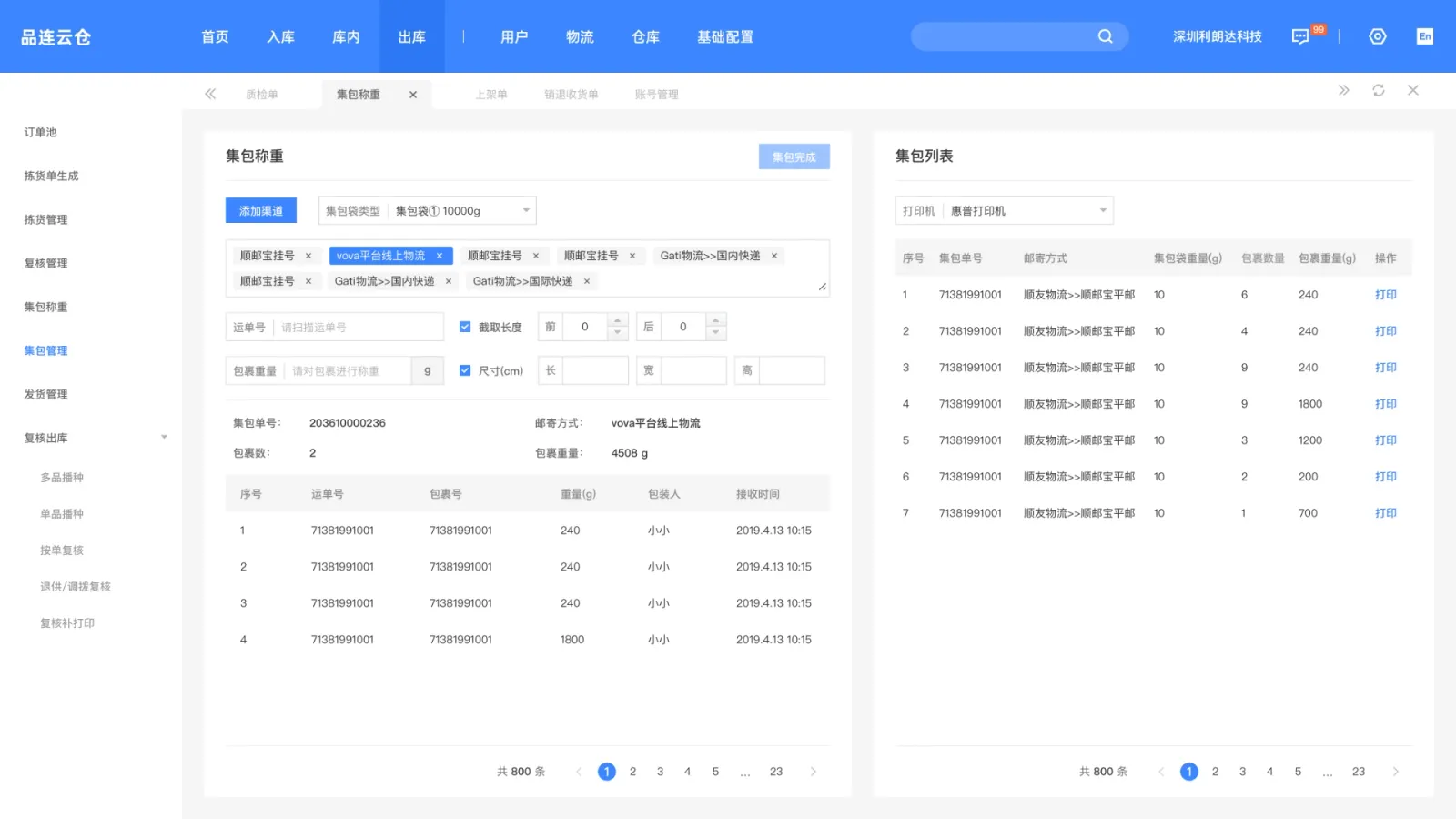1456x819 pixels.
Task: Open the 集包袋类型 dropdown
Action: point(428,210)
